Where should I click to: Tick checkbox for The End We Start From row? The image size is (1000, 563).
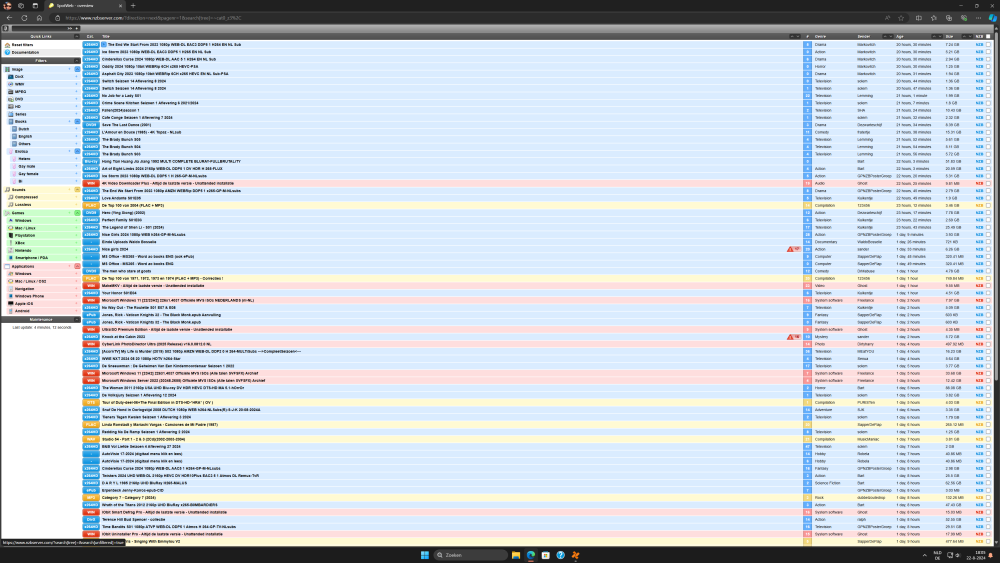point(989,45)
